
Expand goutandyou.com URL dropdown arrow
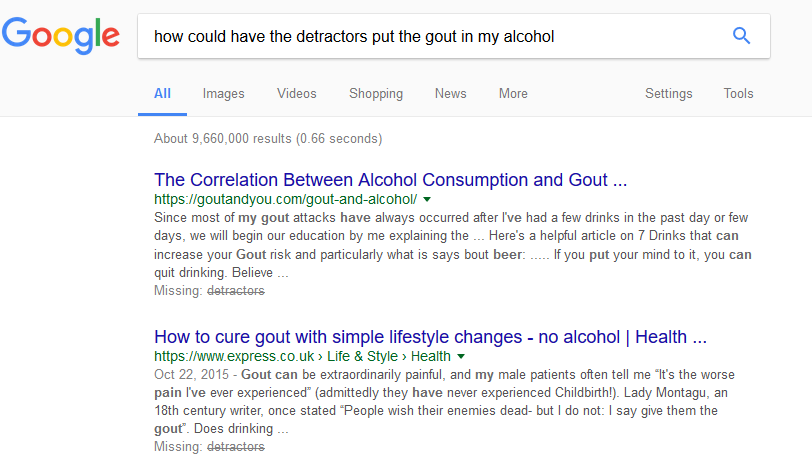click(427, 199)
